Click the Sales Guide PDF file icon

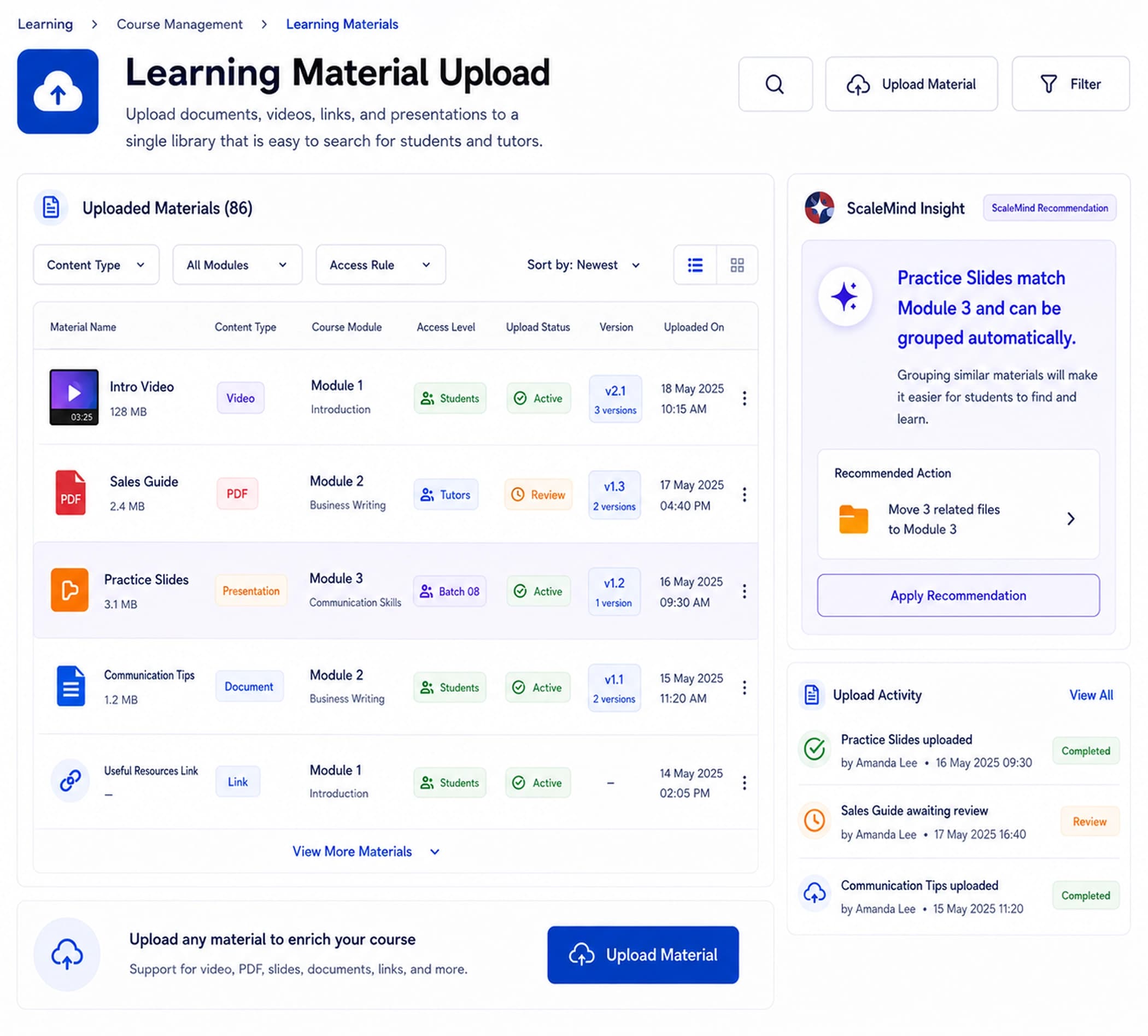tap(71, 492)
